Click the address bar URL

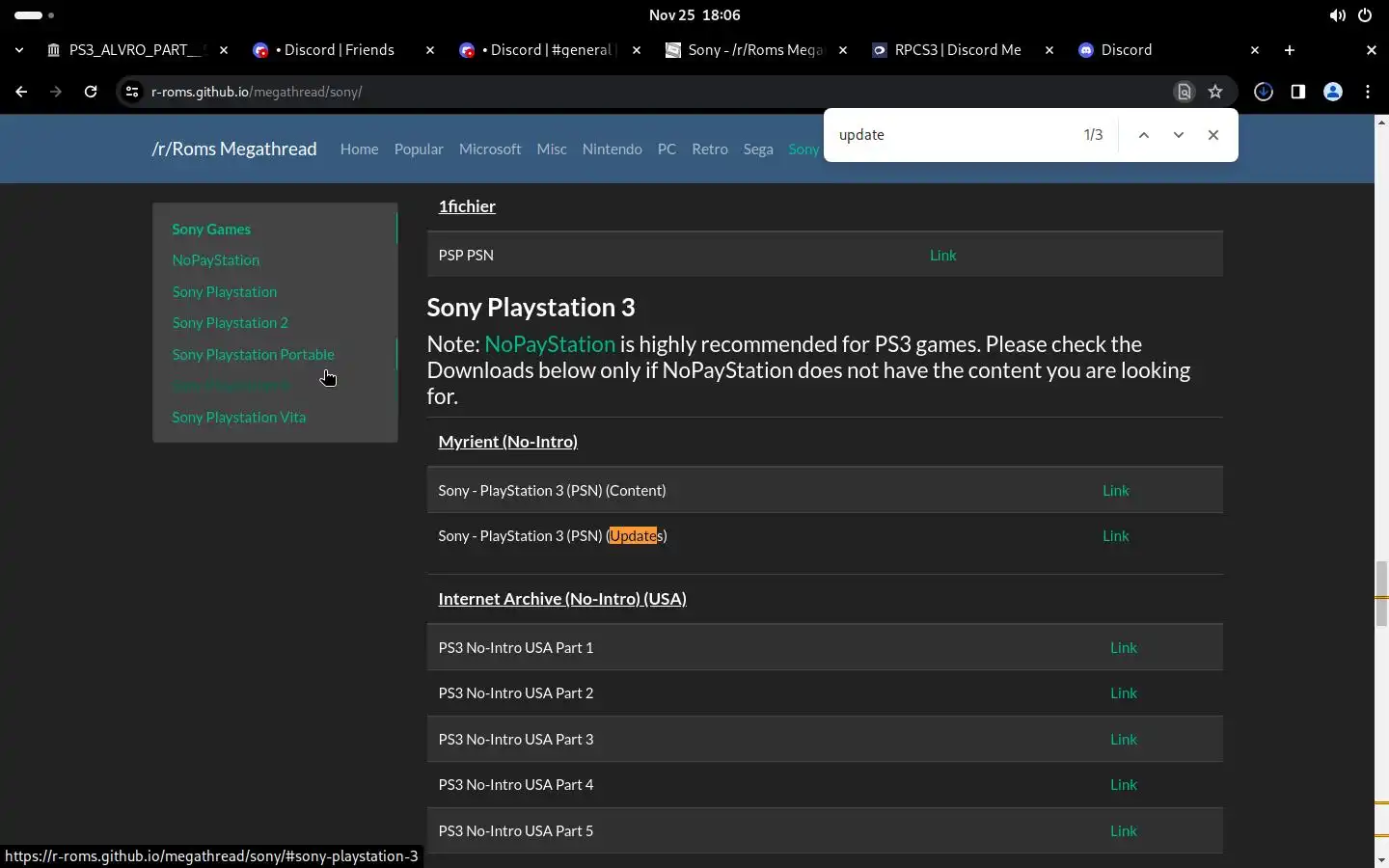257,92
